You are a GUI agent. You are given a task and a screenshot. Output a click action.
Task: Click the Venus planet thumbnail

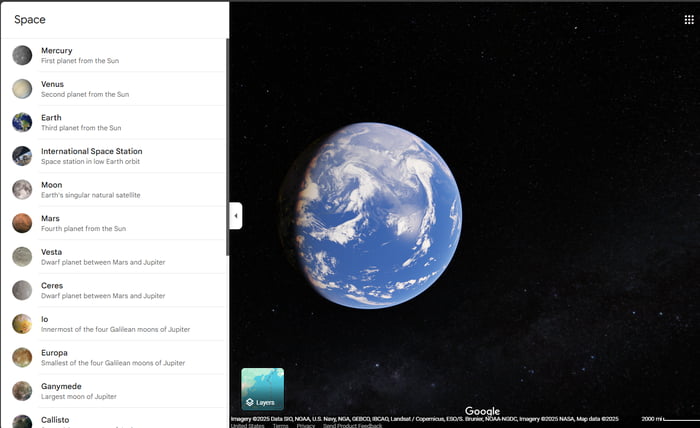(22, 89)
